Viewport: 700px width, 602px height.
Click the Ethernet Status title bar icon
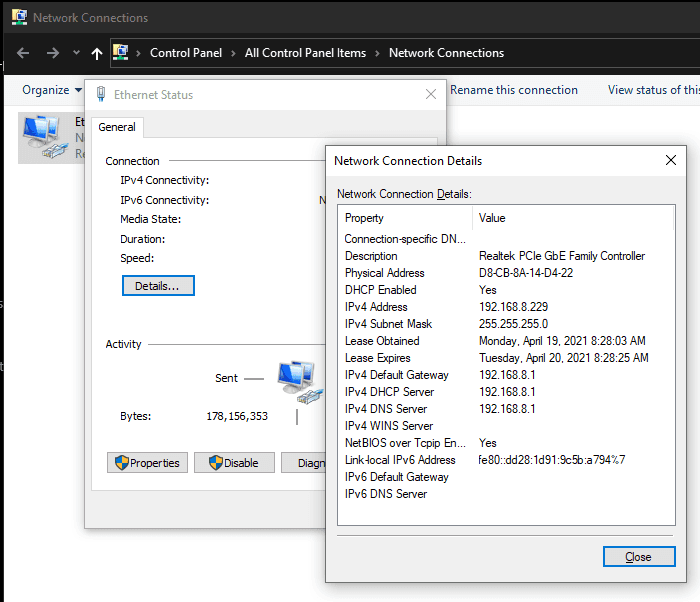pyautogui.click(x=100, y=95)
